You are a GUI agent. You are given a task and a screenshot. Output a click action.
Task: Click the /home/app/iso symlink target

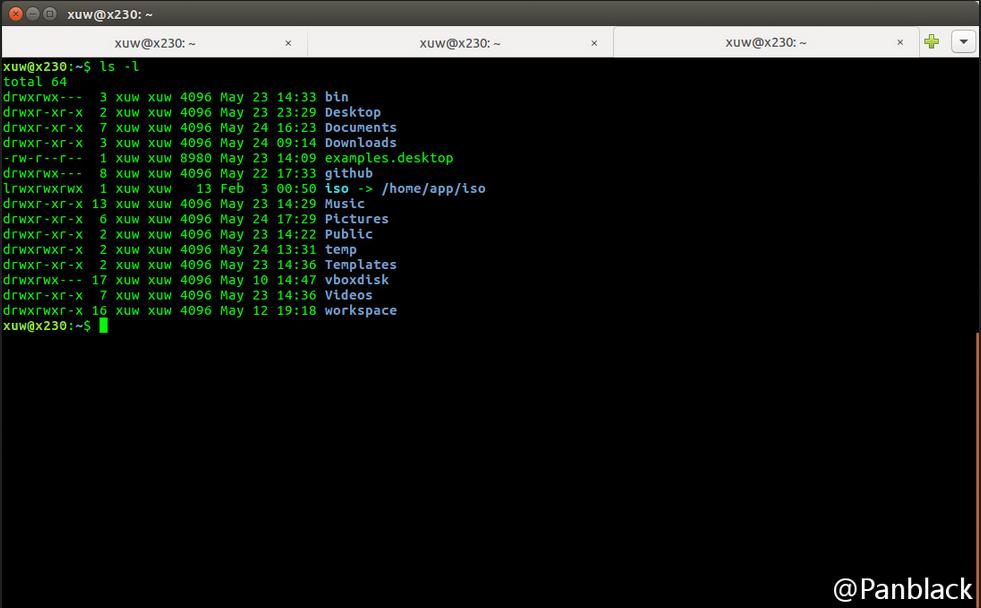pyautogui.click(x=433, y=189)
